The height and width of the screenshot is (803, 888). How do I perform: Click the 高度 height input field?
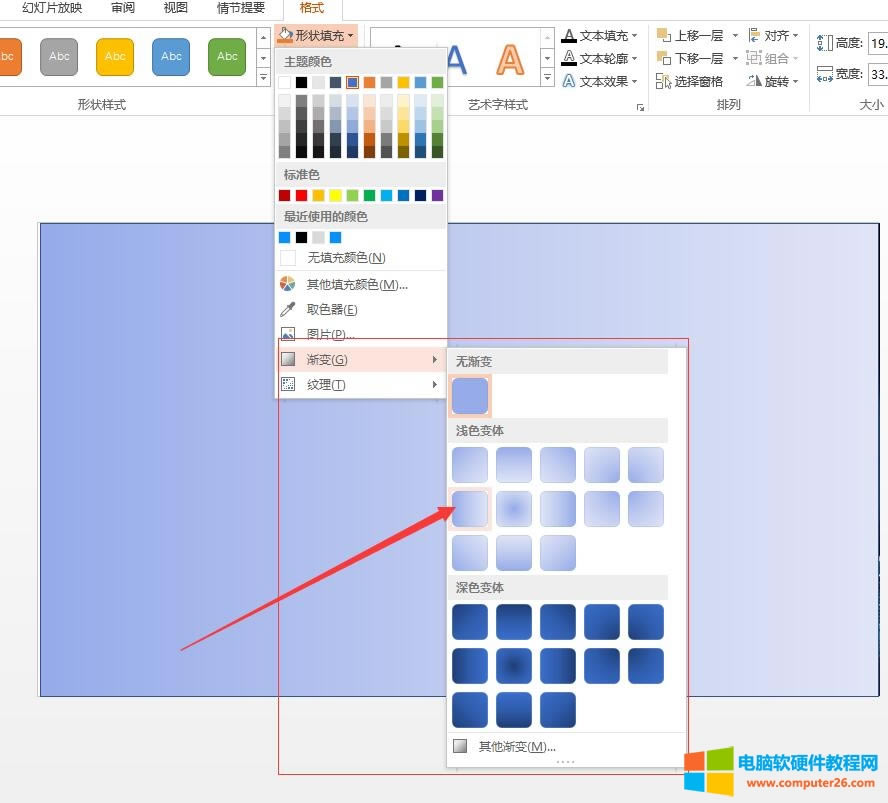coord(876,44)
